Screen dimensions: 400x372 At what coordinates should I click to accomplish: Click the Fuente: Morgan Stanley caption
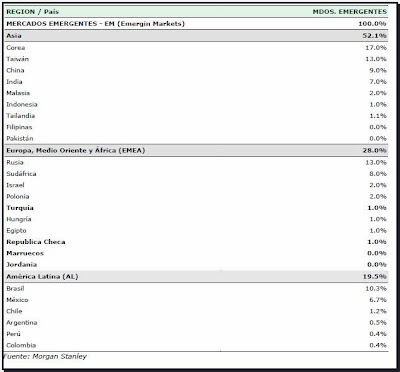pyautogui.click(x=45, y=356)
